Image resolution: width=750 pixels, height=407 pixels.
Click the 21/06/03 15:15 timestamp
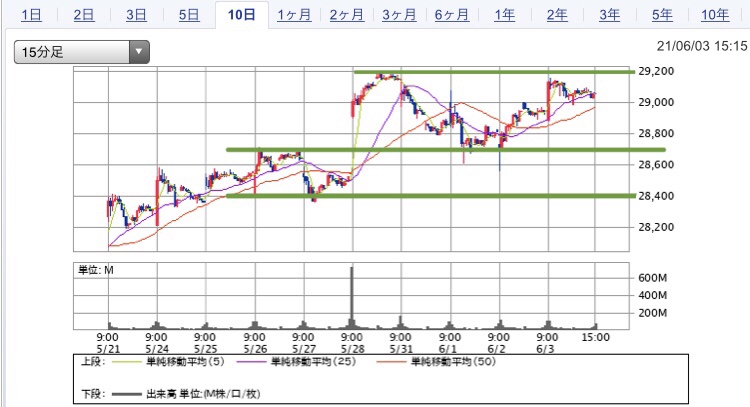(702, 46)
